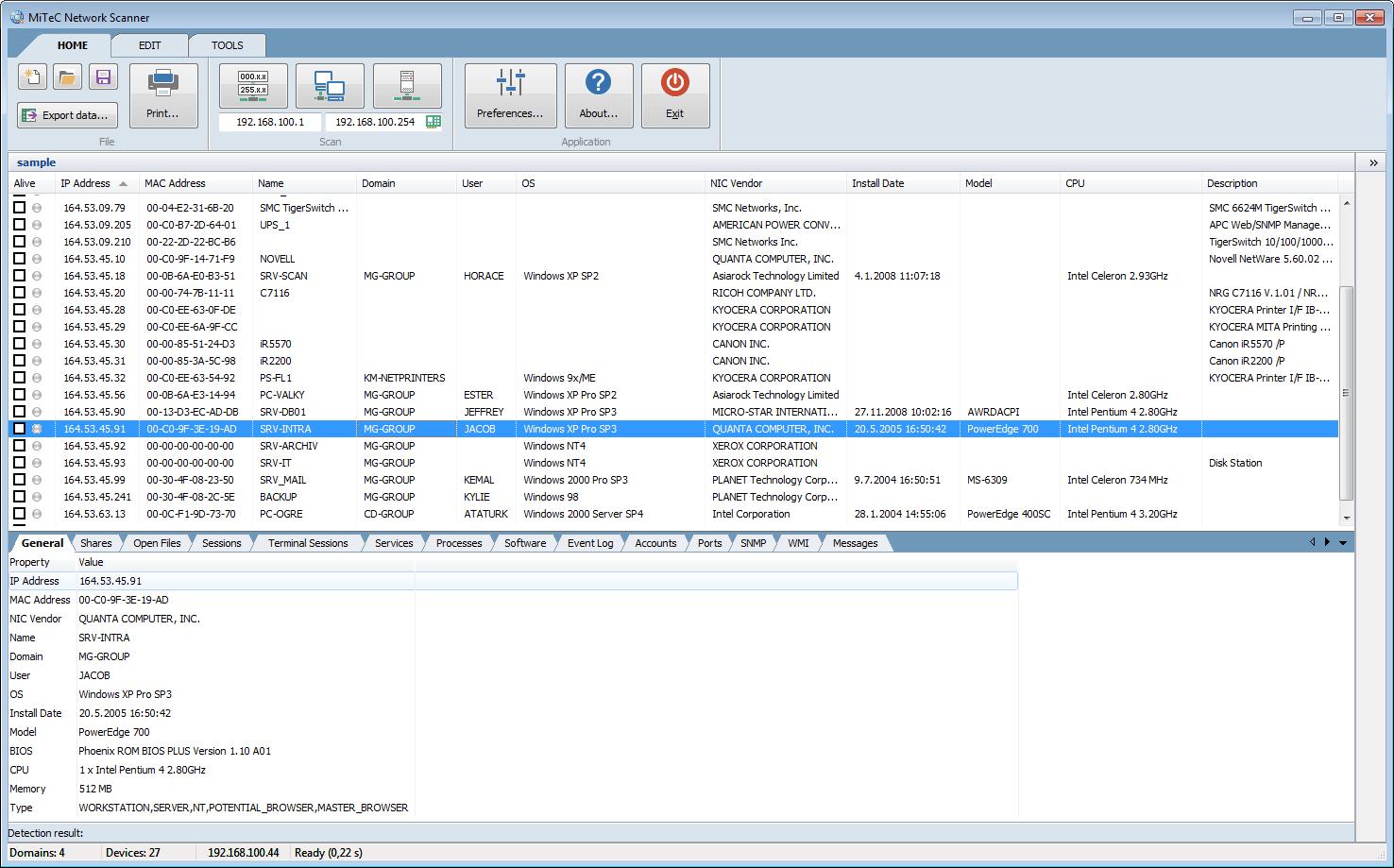Click the new file icon
Viewport: 1394px width, 868px height.
tap(33, 77)
